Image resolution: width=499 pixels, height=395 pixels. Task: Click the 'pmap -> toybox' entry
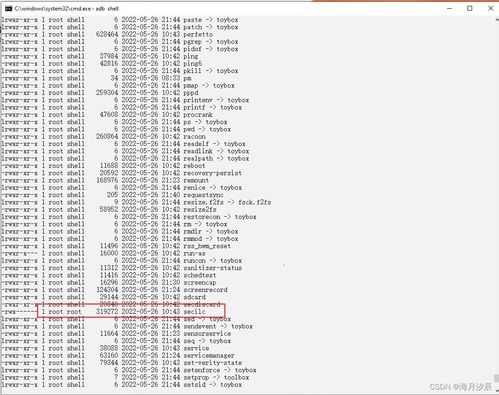209,86
